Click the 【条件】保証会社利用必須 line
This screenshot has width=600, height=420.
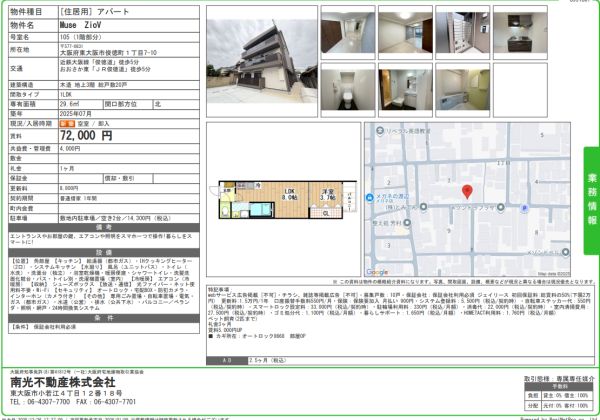[x=43, y=327]
